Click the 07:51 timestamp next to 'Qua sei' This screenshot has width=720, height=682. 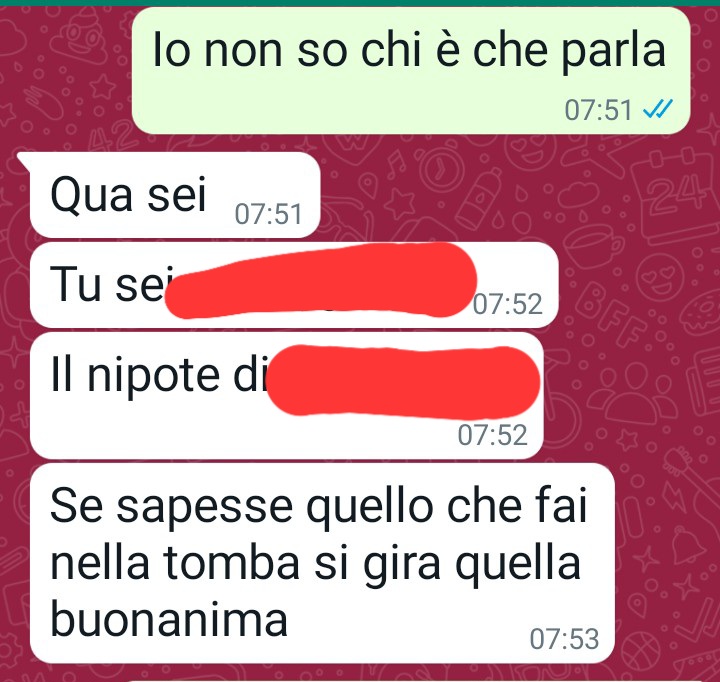click(x=269, y=214)
